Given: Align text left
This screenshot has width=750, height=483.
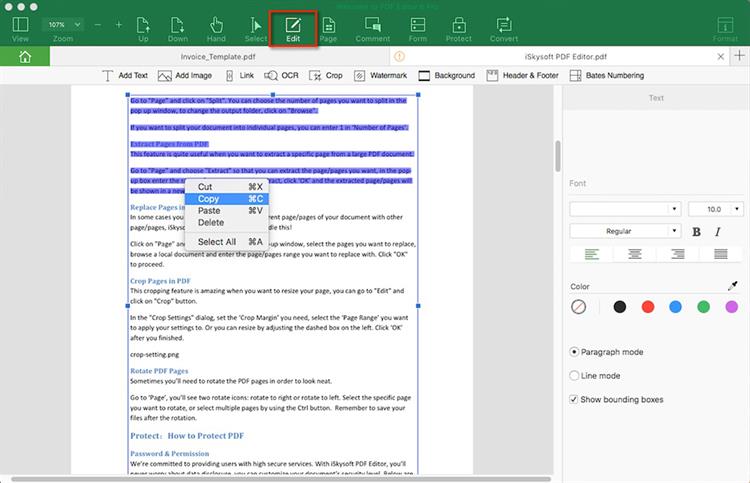Looking at the screenshot, I should pyautogui.click(x=592, y=254).
